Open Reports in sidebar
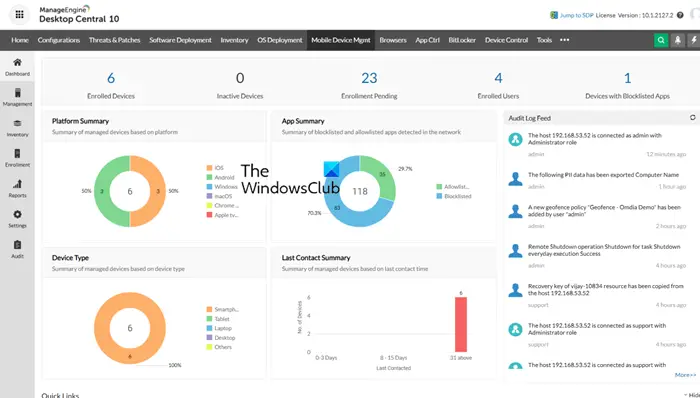 pyautogui.click(x=17, y=188)
